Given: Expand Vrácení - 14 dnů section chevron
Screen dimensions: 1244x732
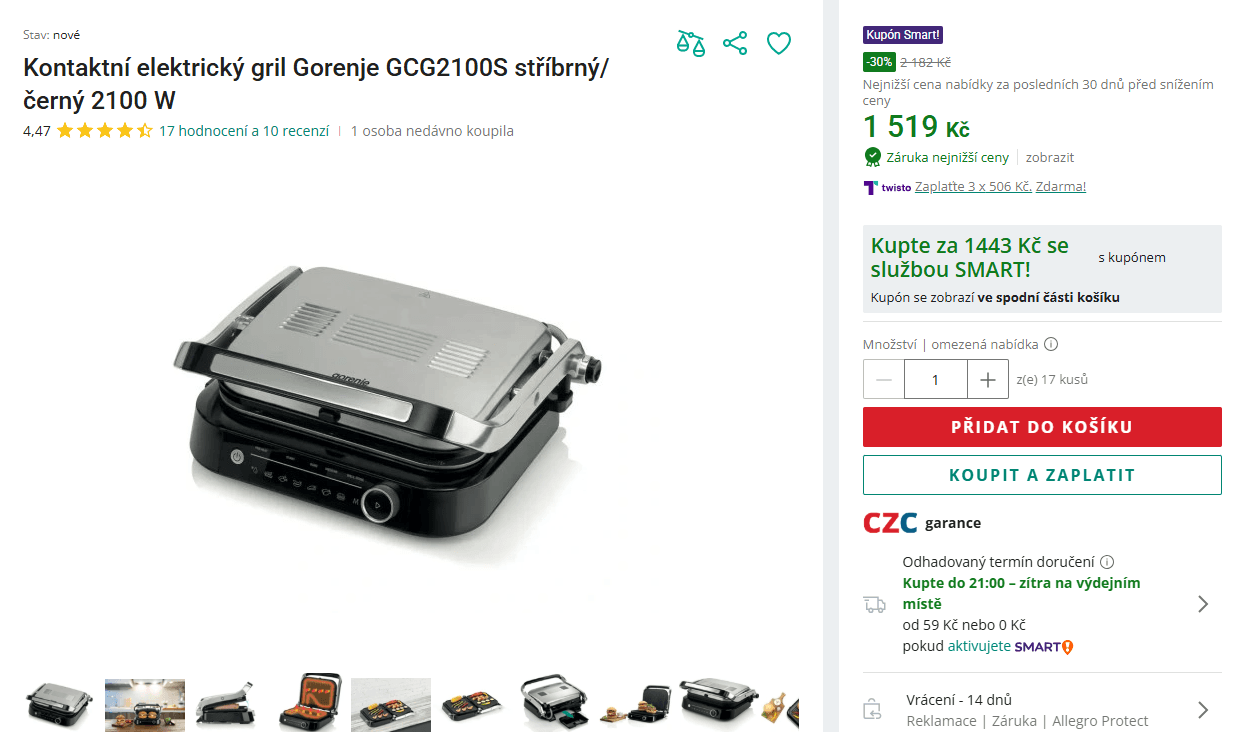Looking at the screenshot, I should coord(1203,710).
